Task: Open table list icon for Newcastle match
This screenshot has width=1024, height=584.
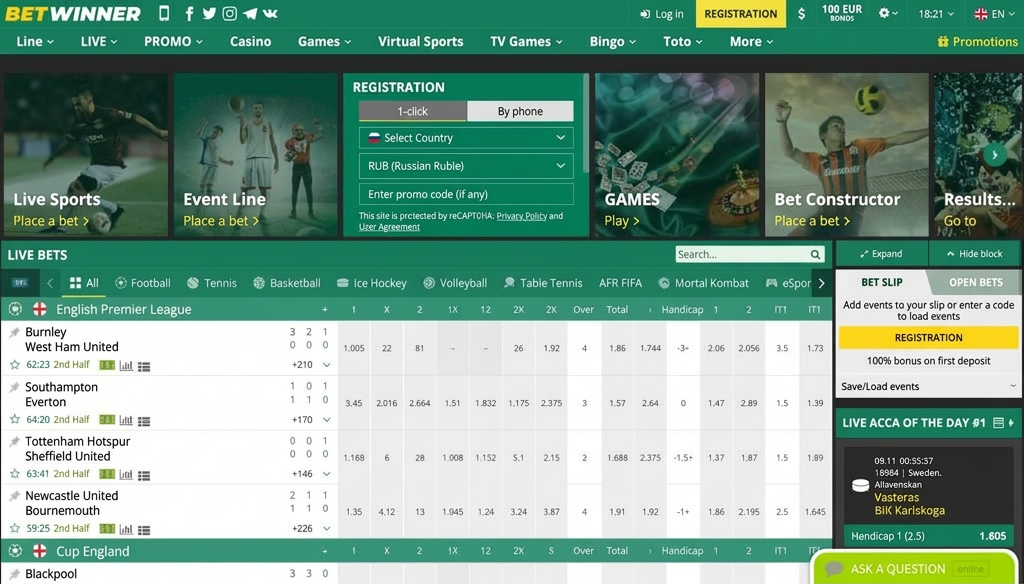Action: click(x=144, y=529)
